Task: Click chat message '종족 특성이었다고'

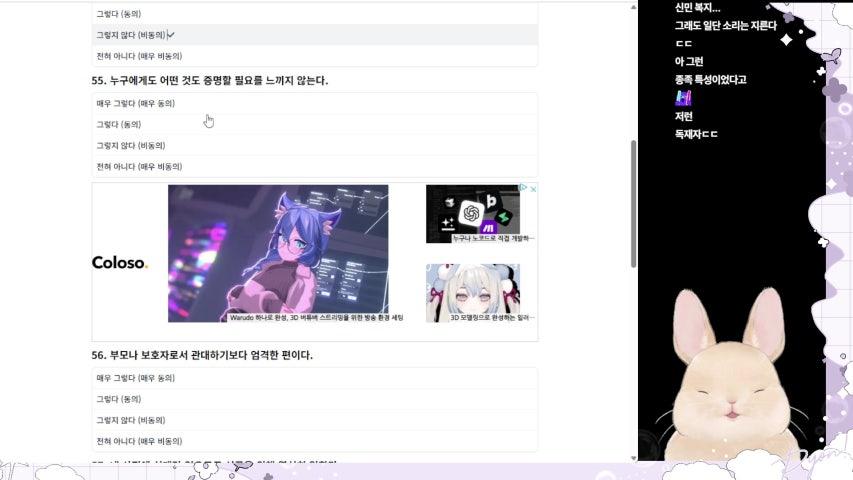Action: 710,79
